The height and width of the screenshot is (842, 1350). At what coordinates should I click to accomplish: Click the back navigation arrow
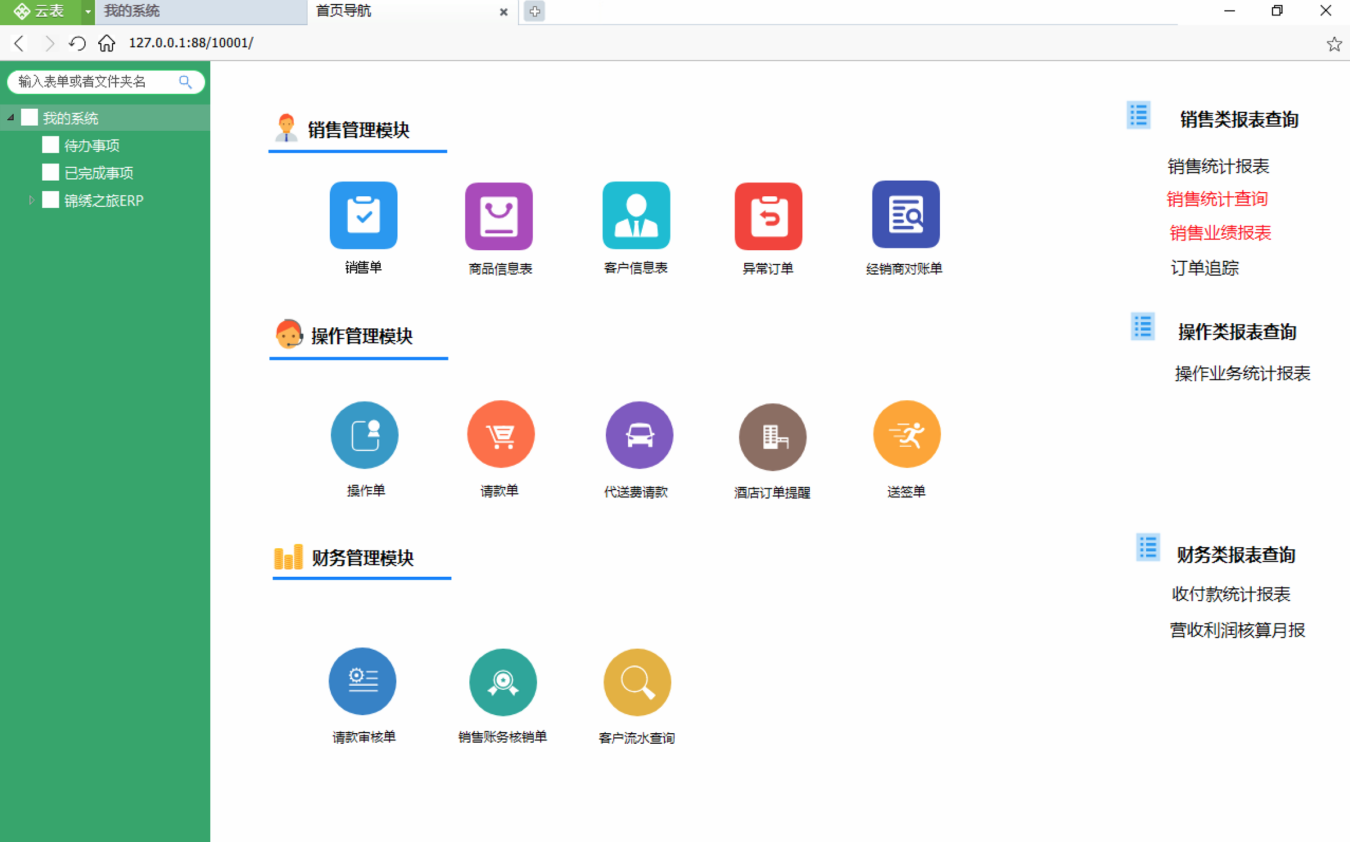tap(19, 43)
